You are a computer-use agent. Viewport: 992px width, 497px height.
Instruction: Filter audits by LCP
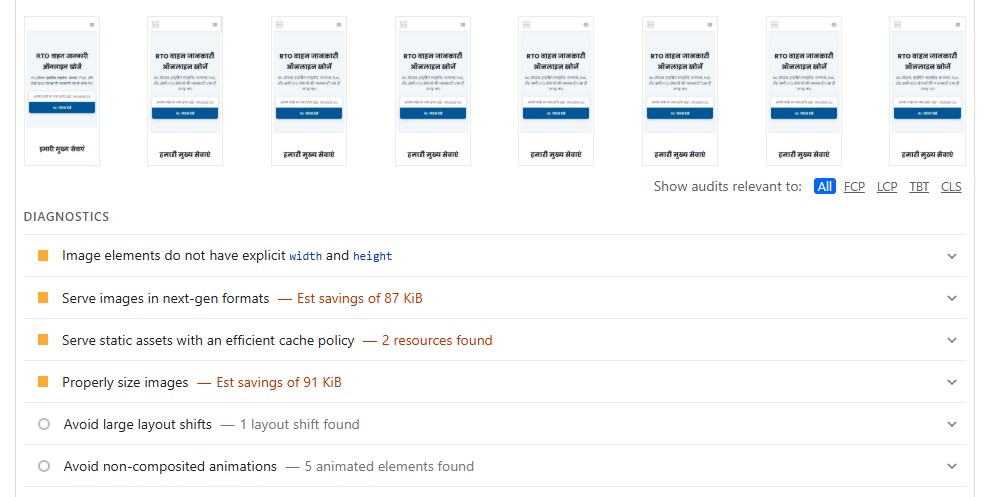point(887,187)
